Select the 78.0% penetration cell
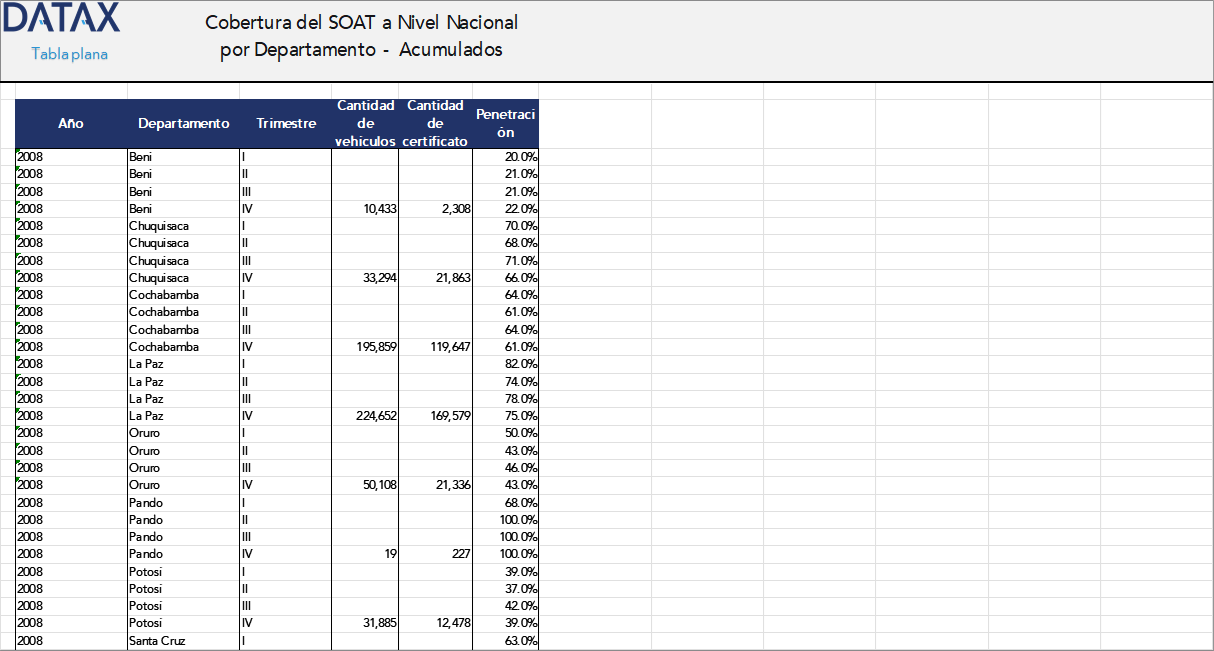This screenshot has width=1214, height=651. (x=506, y=399)
